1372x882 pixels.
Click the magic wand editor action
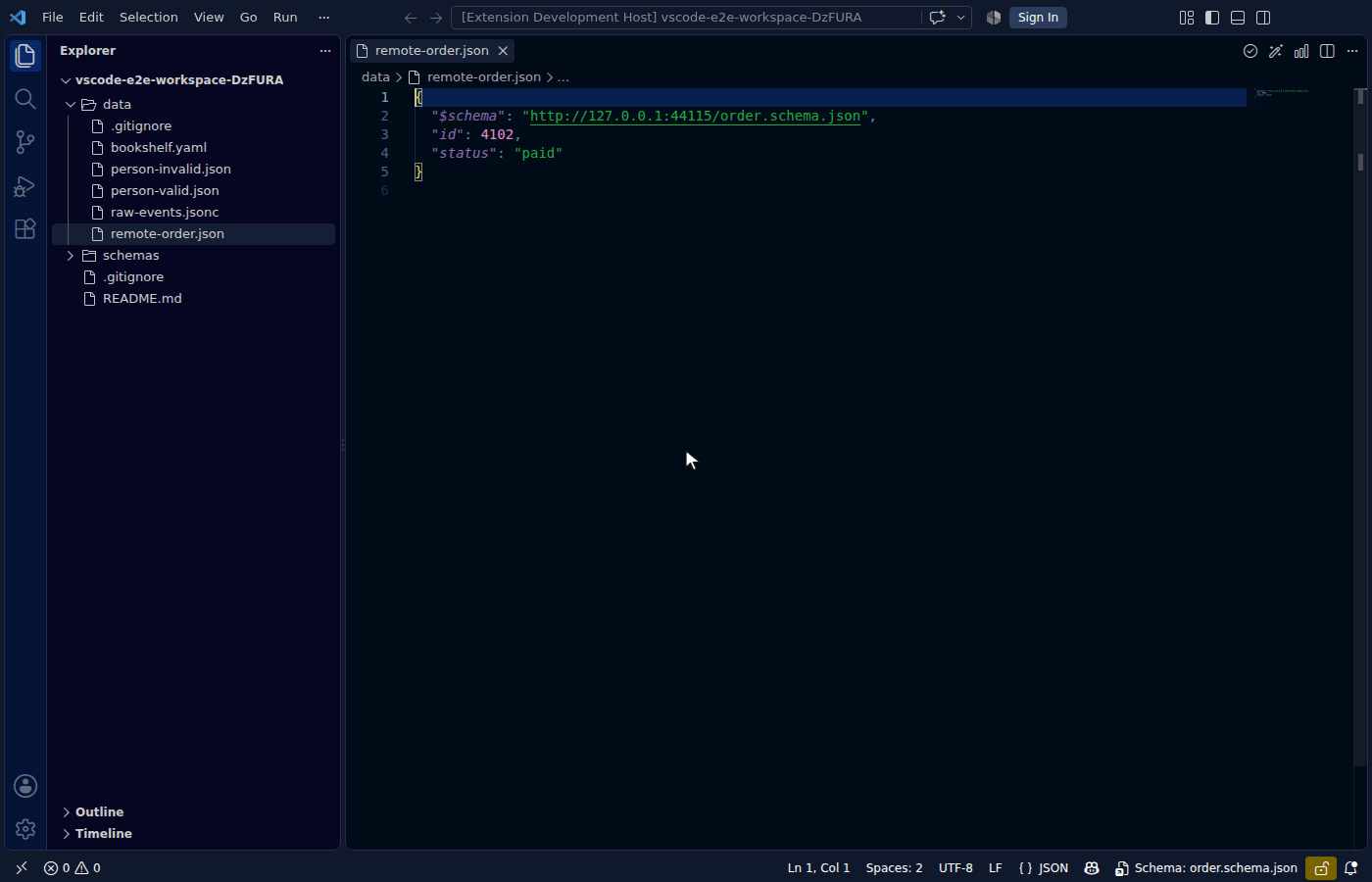coord(1276,51)
